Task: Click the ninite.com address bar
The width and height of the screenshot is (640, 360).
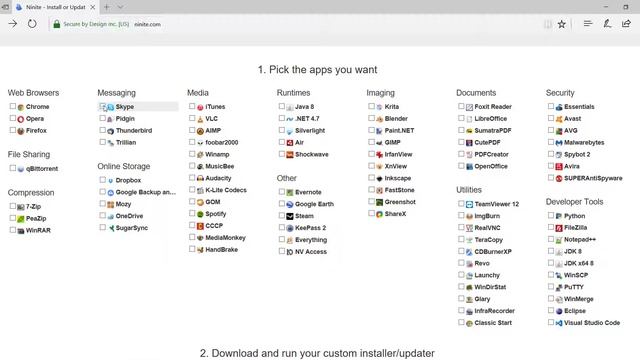Action: pyautogui.click(x=147, y=24)
